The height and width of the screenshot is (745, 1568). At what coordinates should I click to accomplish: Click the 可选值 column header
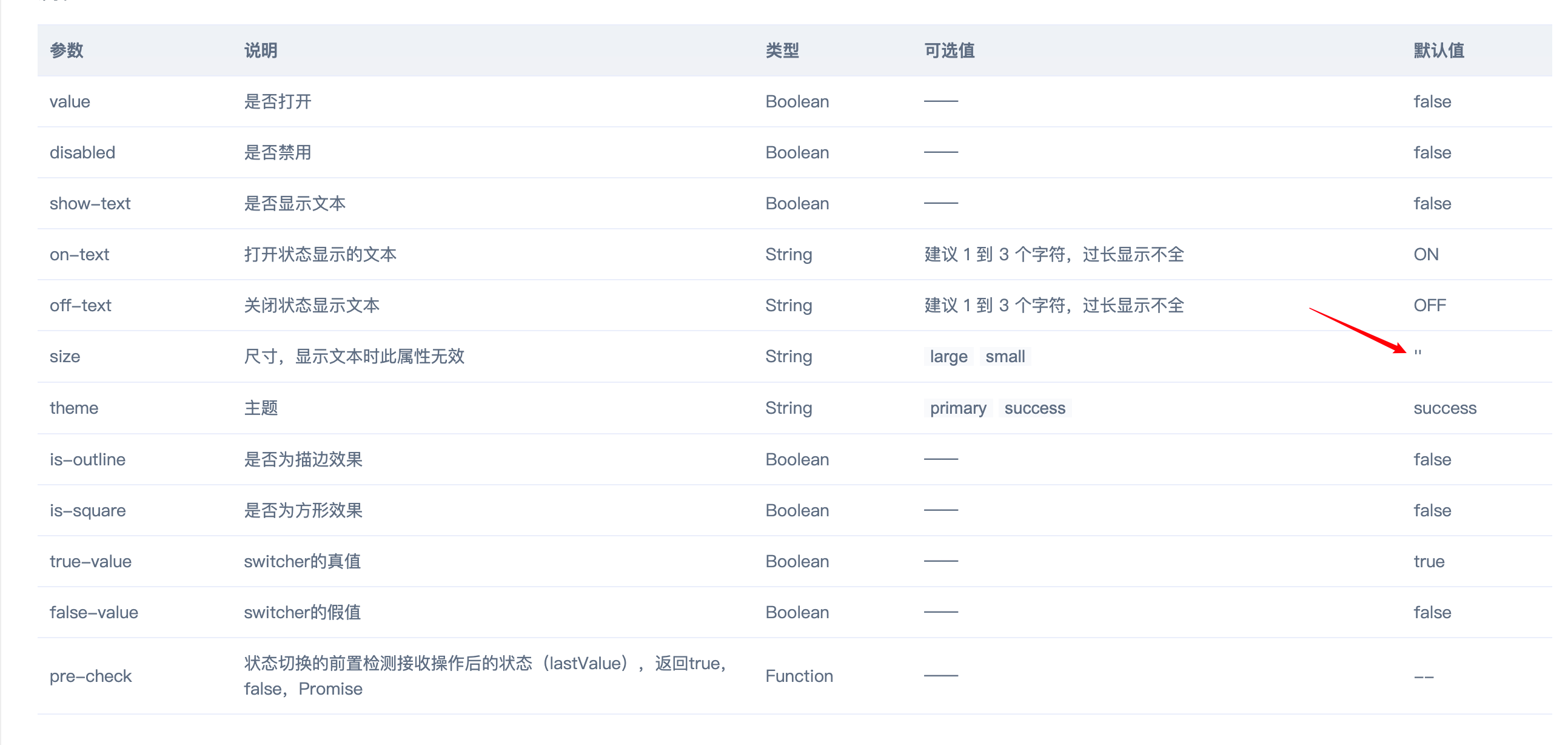(947, 50)
